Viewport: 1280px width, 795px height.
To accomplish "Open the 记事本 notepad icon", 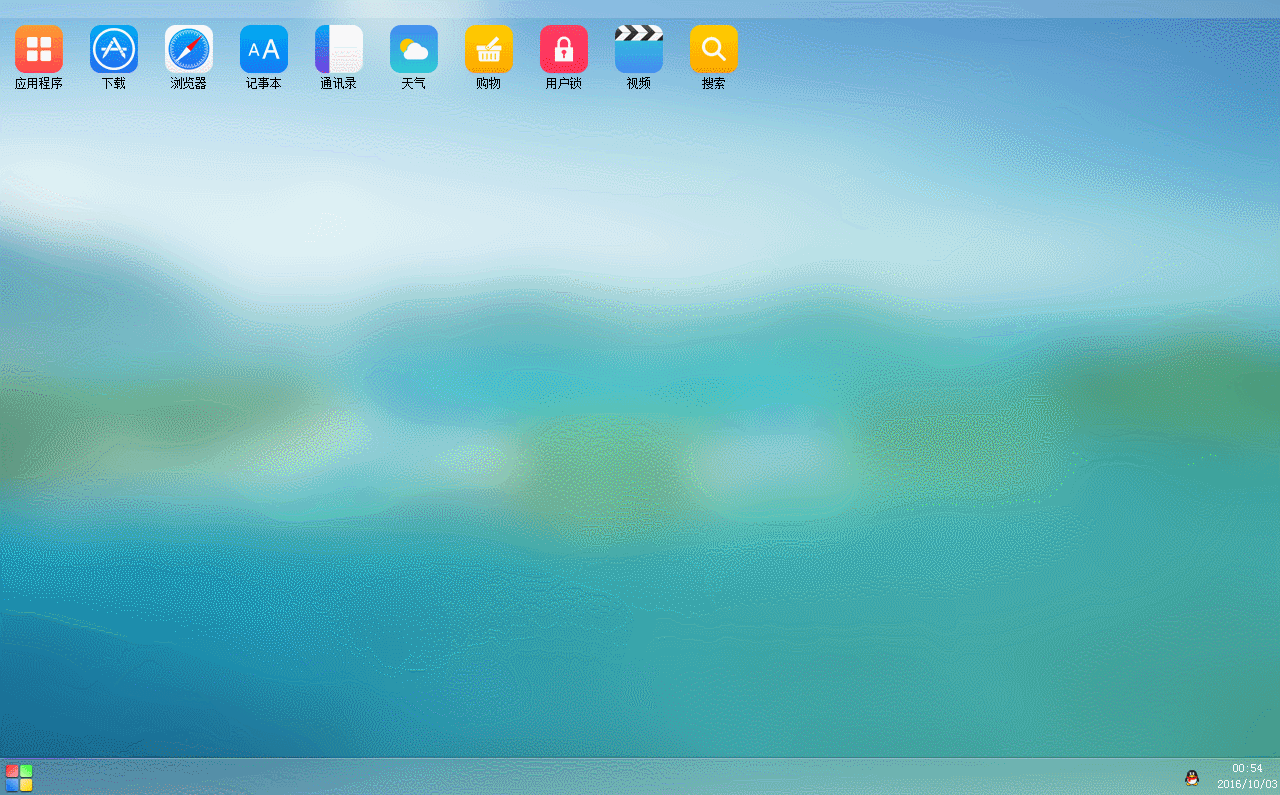I will tap(264, 49).
